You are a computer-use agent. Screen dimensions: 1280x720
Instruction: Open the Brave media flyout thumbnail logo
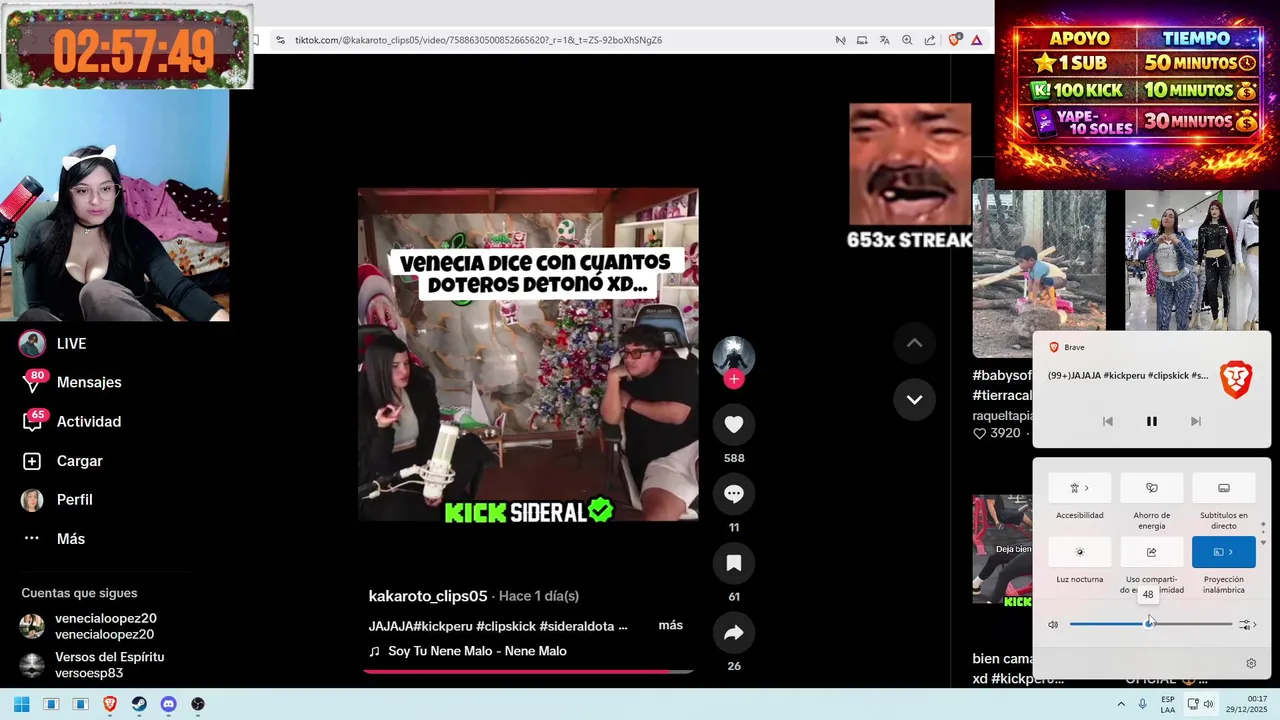pyautogui.click(x=1237, y=380)
